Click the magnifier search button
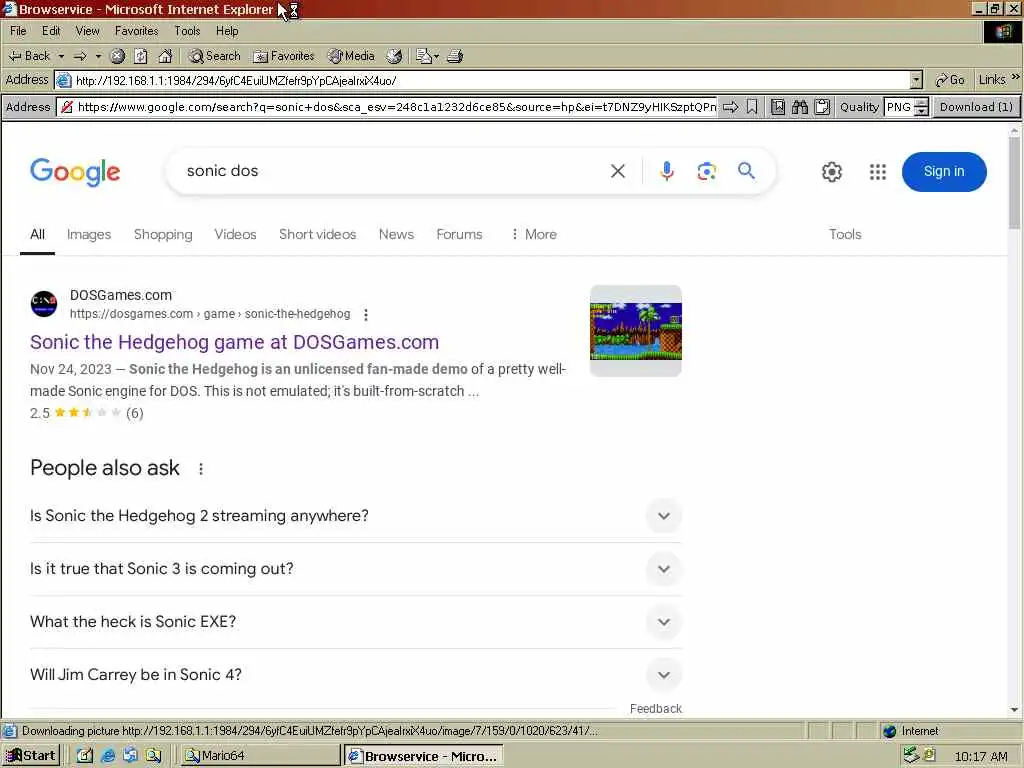 point(746,171)
